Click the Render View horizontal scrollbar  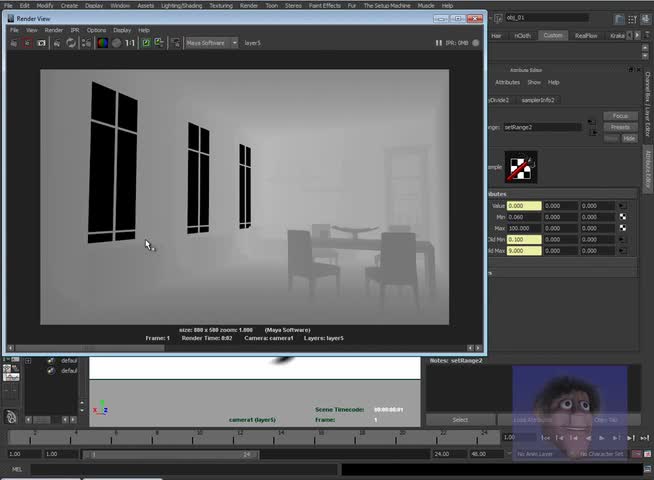[x=90, y=348]
